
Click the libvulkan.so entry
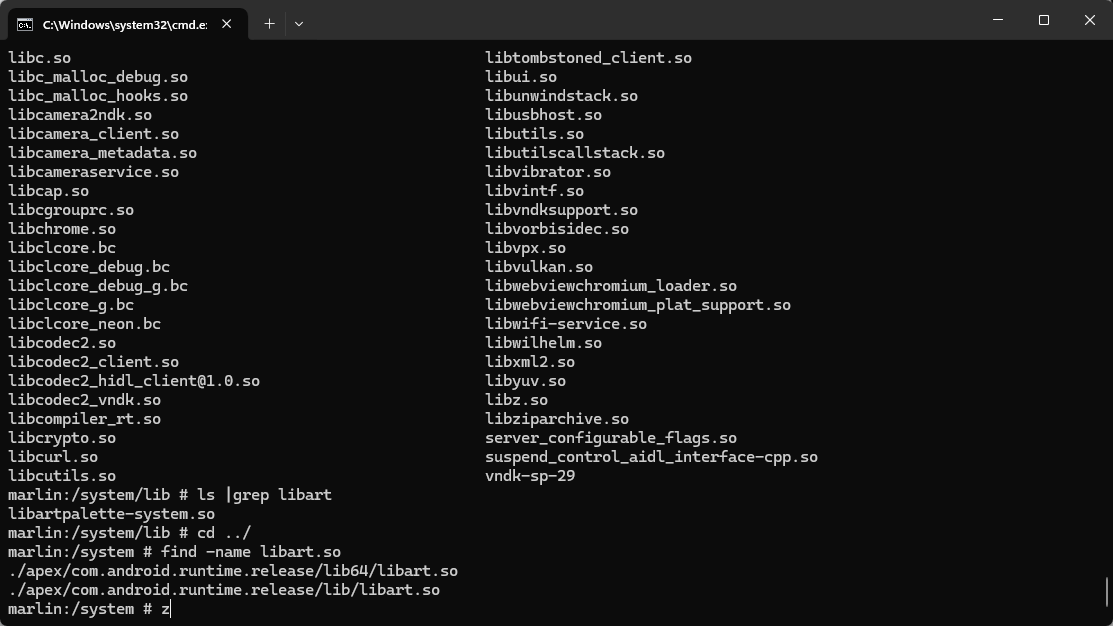point(539,267)
